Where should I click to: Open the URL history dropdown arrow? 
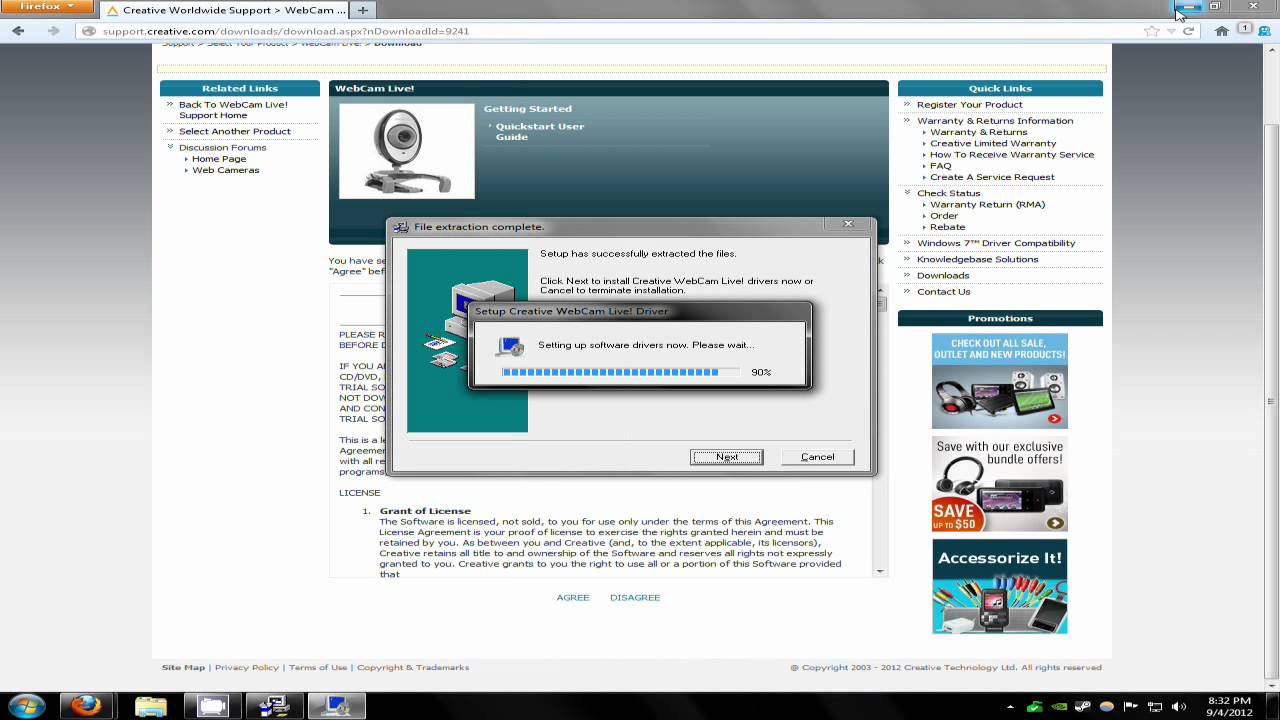pos(1171,31)
